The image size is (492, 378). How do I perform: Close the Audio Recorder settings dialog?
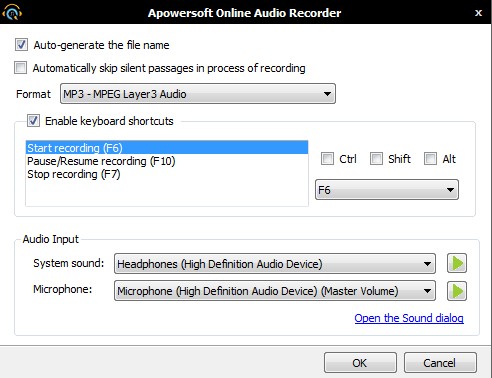point(478,13)
